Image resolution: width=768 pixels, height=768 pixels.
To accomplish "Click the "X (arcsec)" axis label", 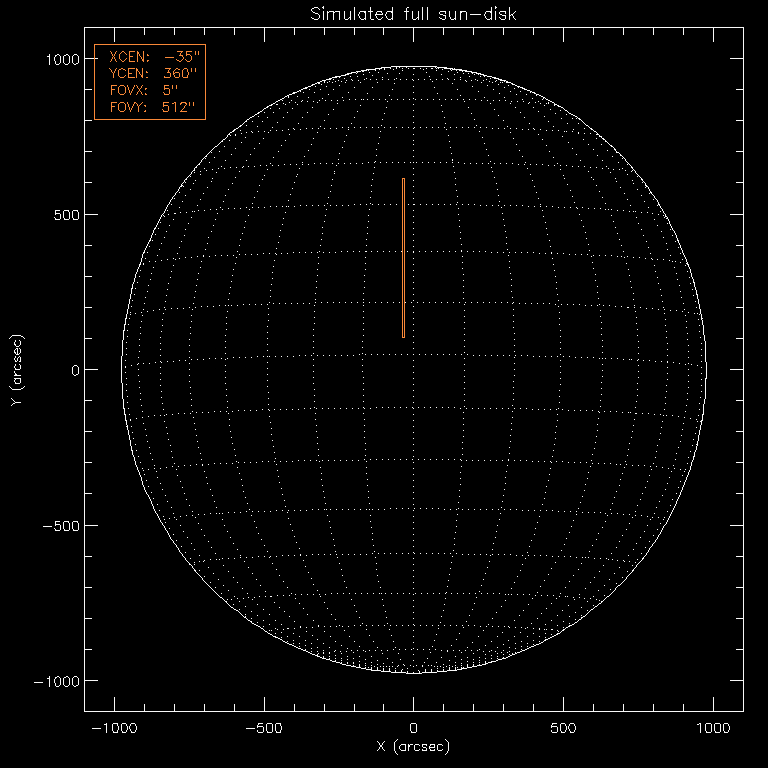I will pyautogui.click(x=413, y=747).
